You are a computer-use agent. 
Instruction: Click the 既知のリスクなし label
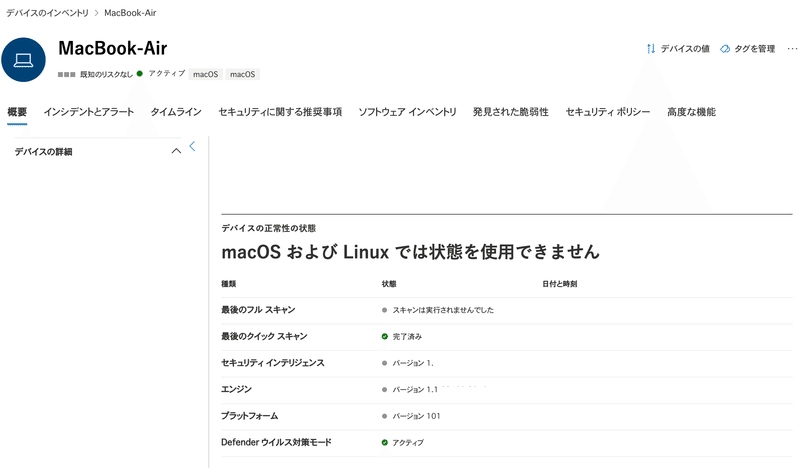tap(106, 75)
